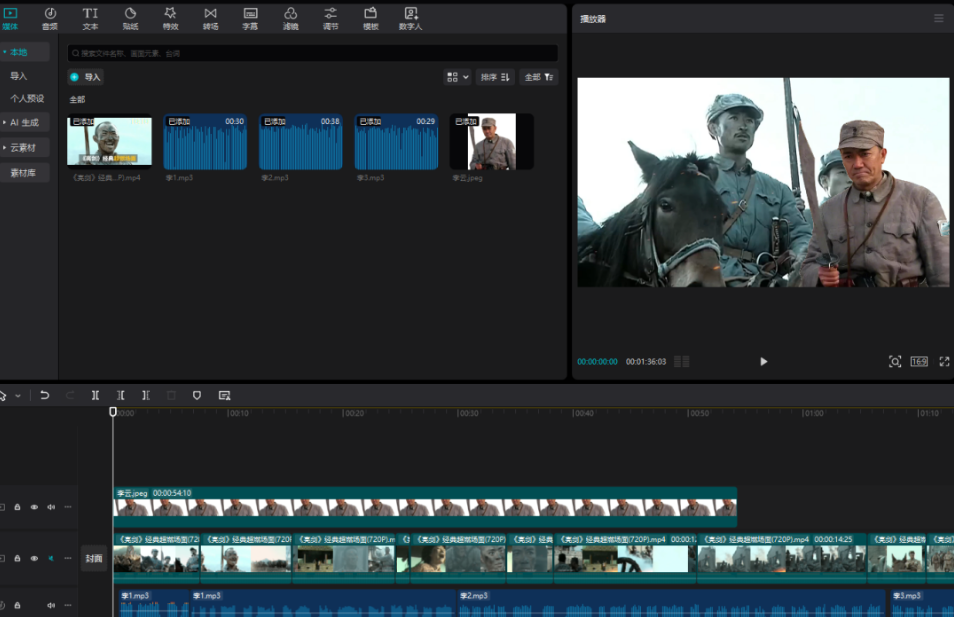Select the pointer selection tool
The width and height of the screenshot is (954, 617).
click(x=3, y=396)
